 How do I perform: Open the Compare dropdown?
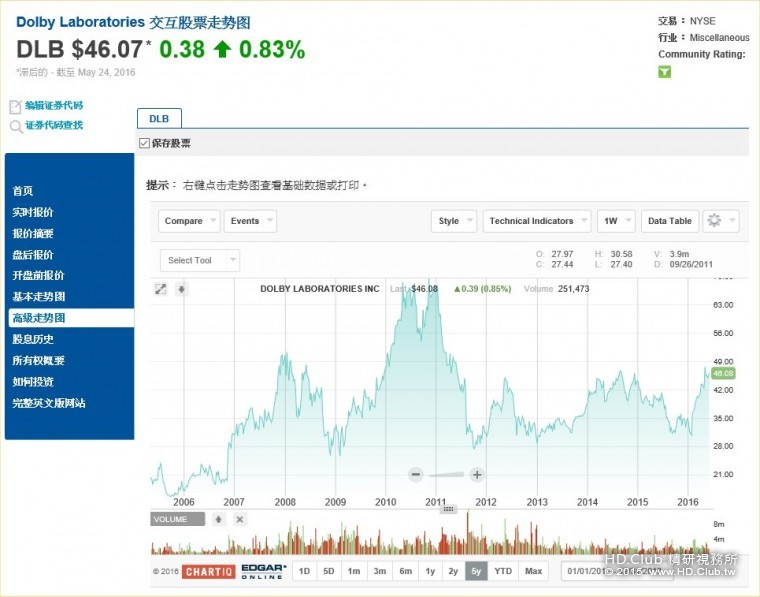(190, 221)
